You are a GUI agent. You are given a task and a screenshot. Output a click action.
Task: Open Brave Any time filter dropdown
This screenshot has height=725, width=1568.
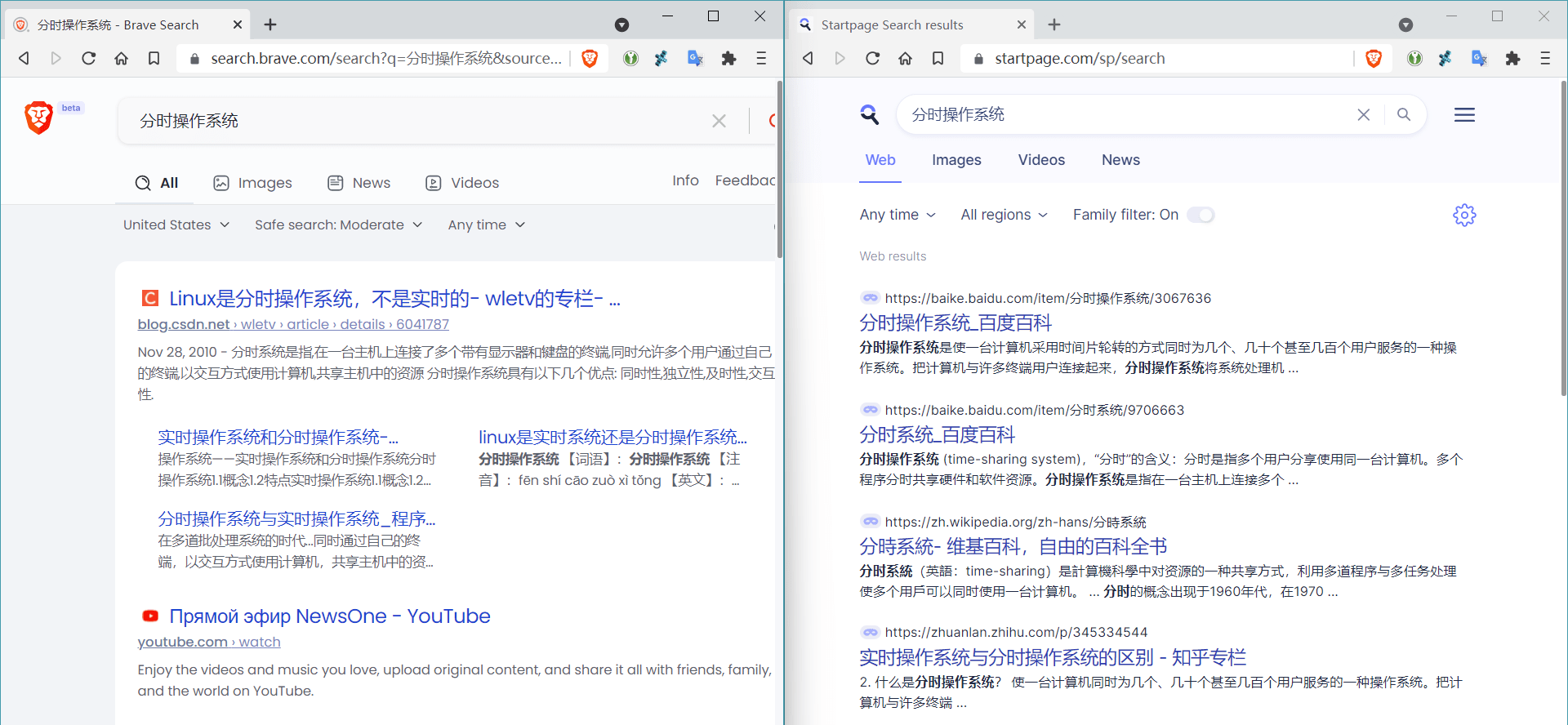coord(486,225)
